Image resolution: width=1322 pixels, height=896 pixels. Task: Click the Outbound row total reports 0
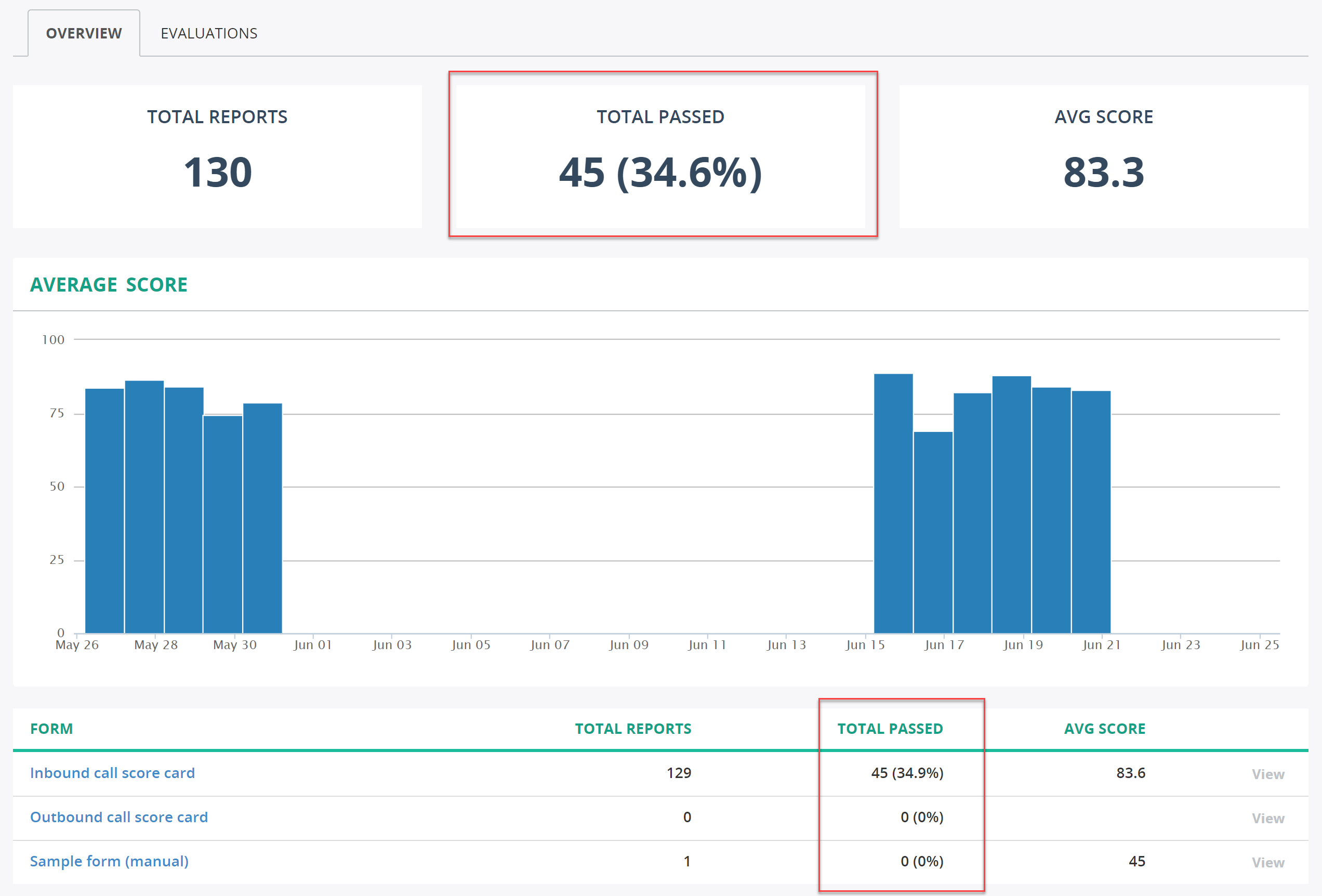click(686, 817)
